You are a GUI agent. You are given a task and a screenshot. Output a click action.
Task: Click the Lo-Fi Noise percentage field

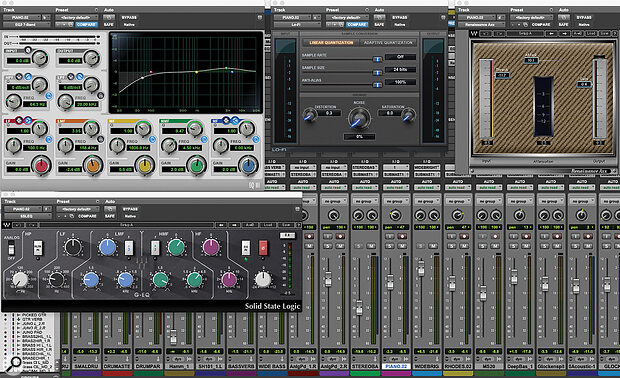click(x=359, y=136)
